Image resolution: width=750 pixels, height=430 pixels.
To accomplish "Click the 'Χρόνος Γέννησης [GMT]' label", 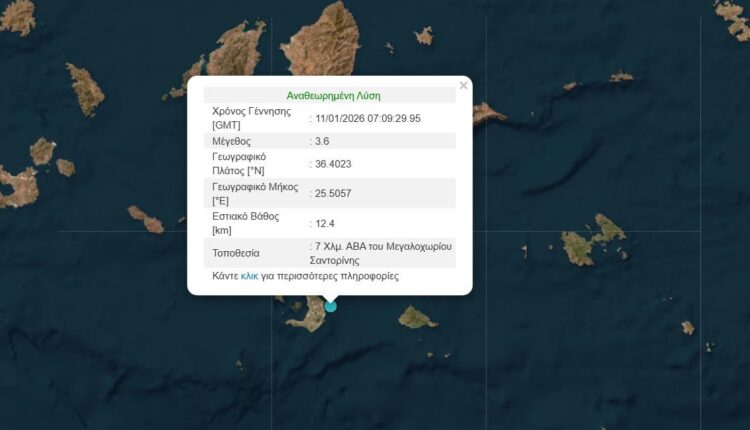I will tap(251, 117).
